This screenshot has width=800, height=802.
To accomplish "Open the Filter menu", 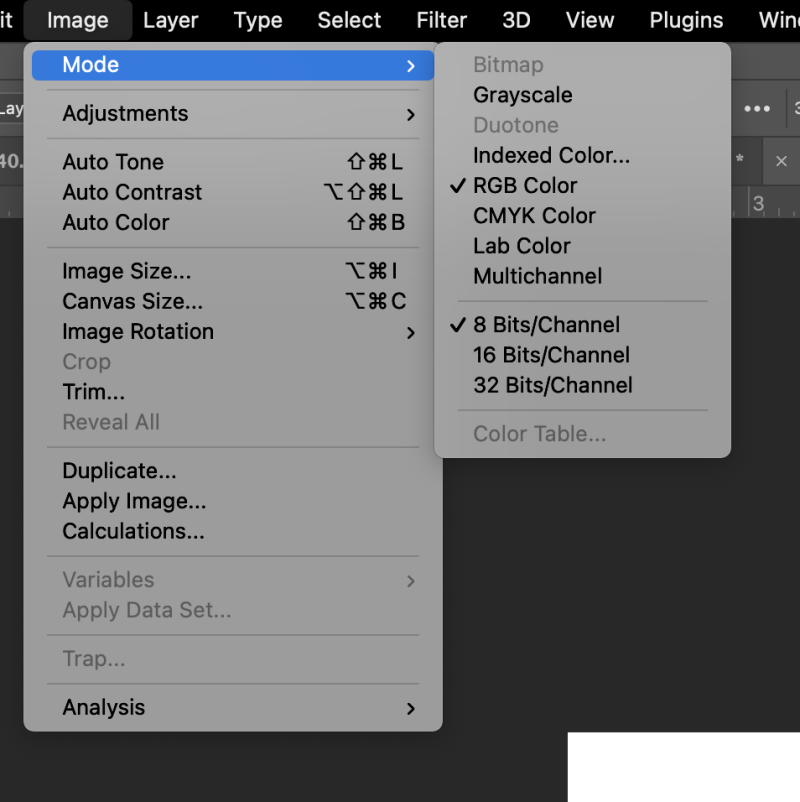I will [x=441, y=20].
